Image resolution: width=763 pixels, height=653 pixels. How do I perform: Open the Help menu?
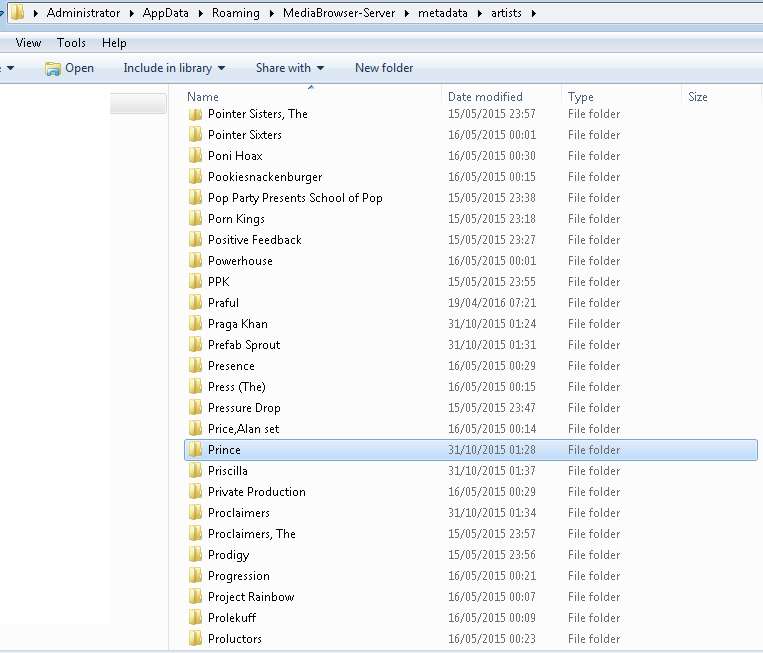(114, 43)
